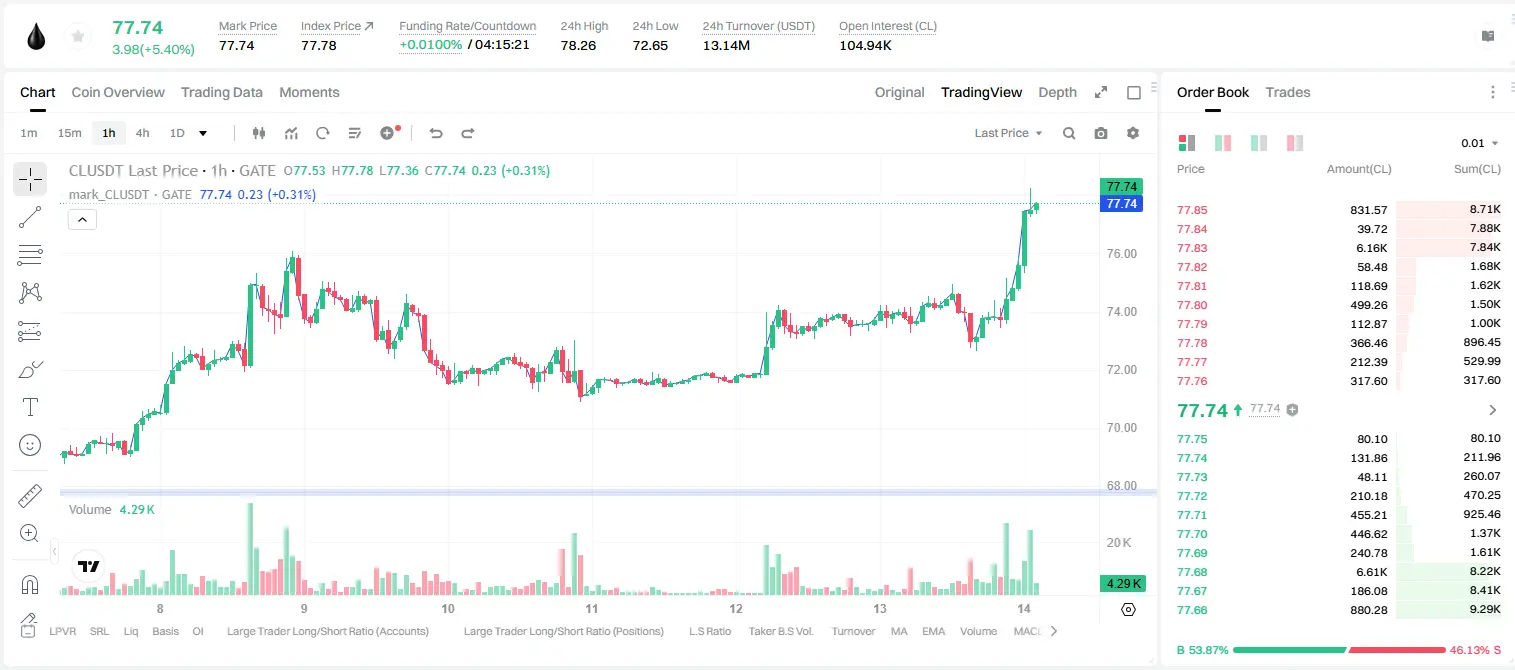
Task: Switch to the Trades tab
Action: pyautogui.click(x=1288, y=92)
